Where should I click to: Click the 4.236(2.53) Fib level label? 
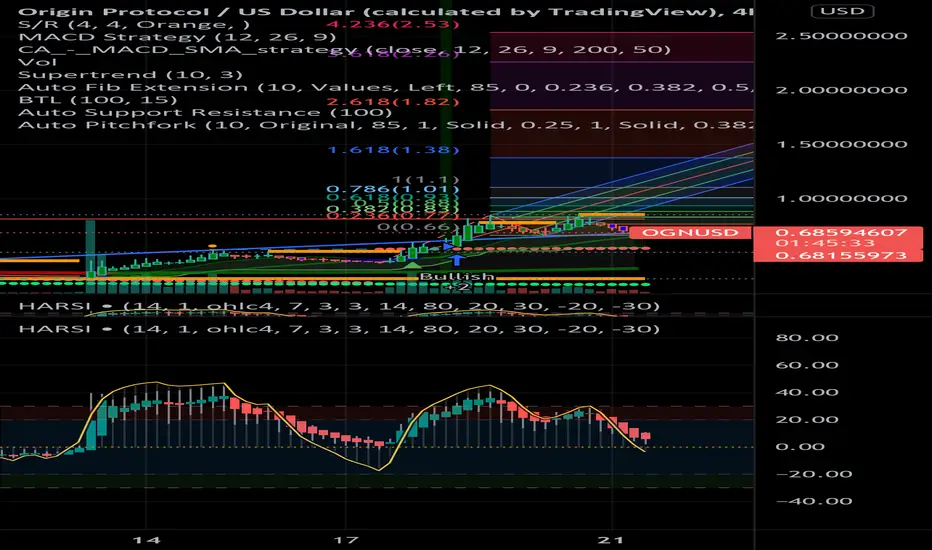[x=393, y=24]
